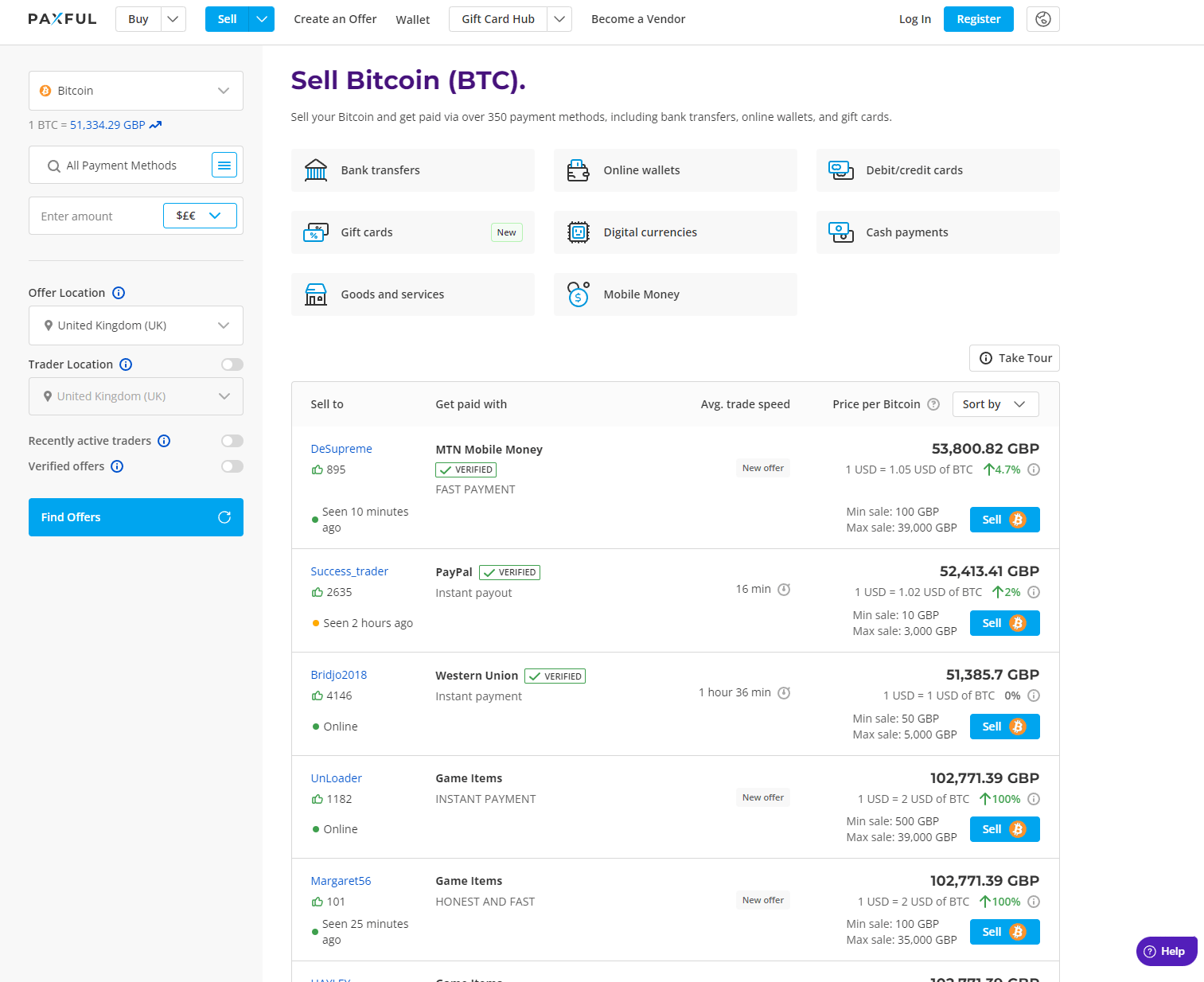Click the Register button
1204x982 pixels.
pyautogui.click(x=979, y=19)
